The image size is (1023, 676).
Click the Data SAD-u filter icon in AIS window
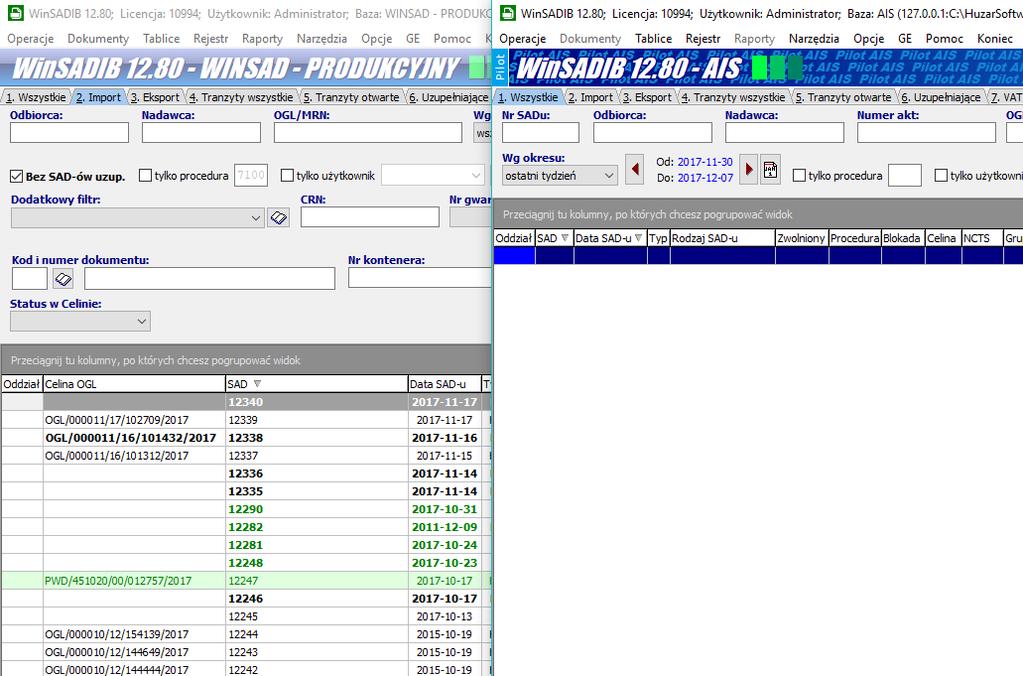pyautogui.click(x=639, y=238)
